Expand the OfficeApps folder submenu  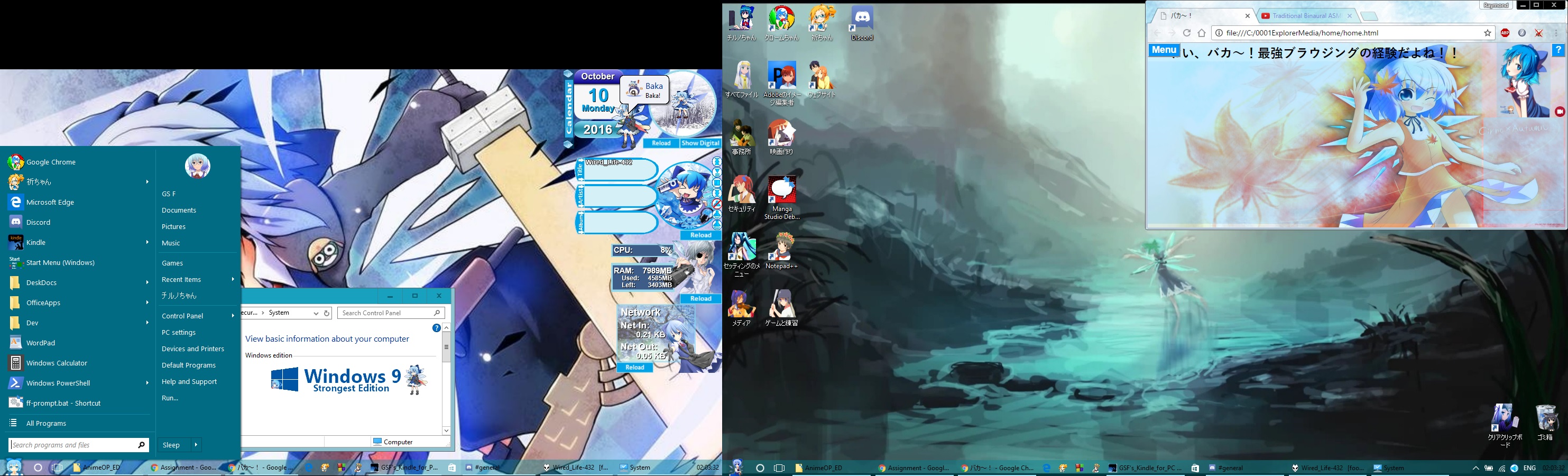[x=146, y=303]
